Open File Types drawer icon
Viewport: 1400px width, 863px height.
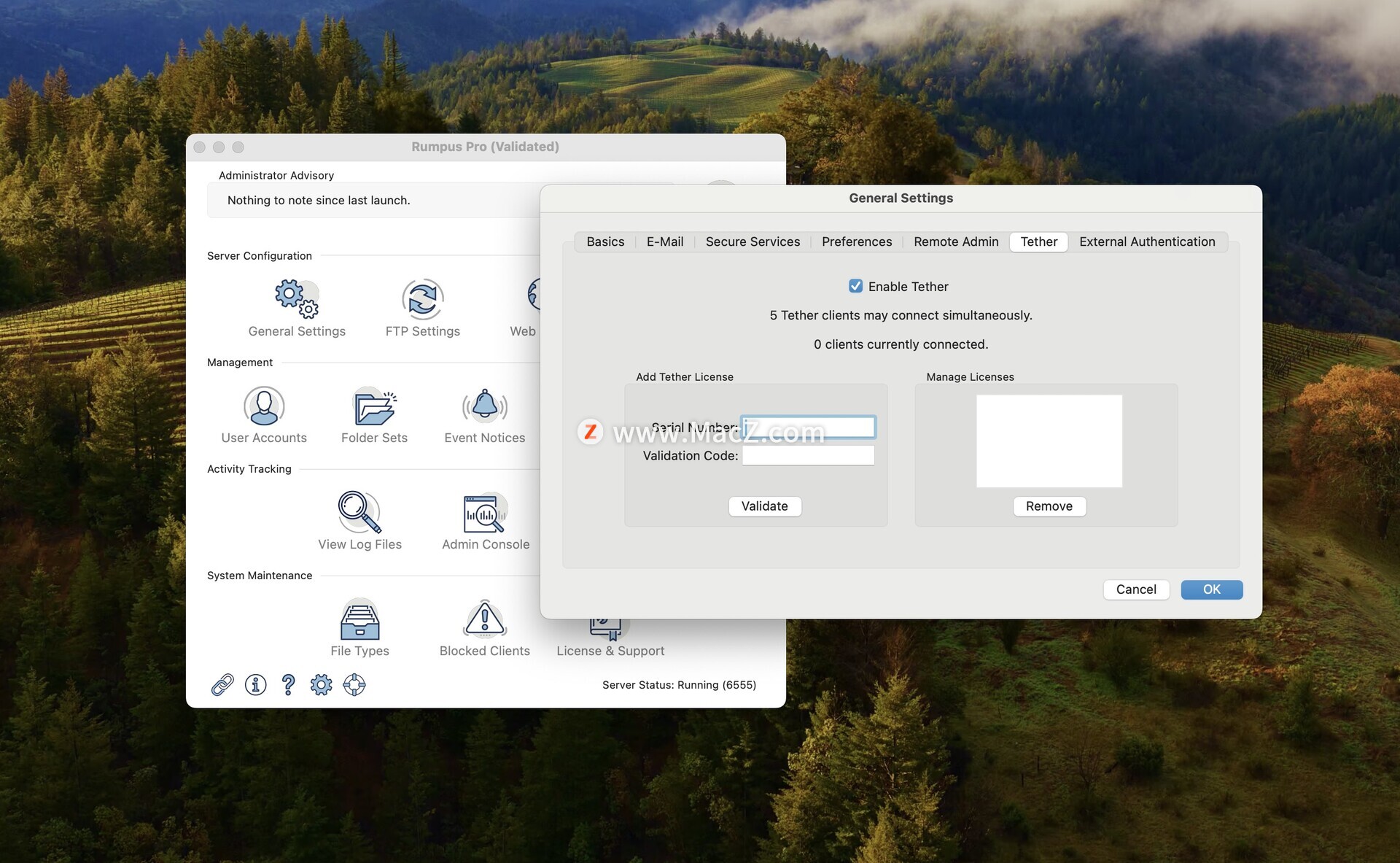359,619
